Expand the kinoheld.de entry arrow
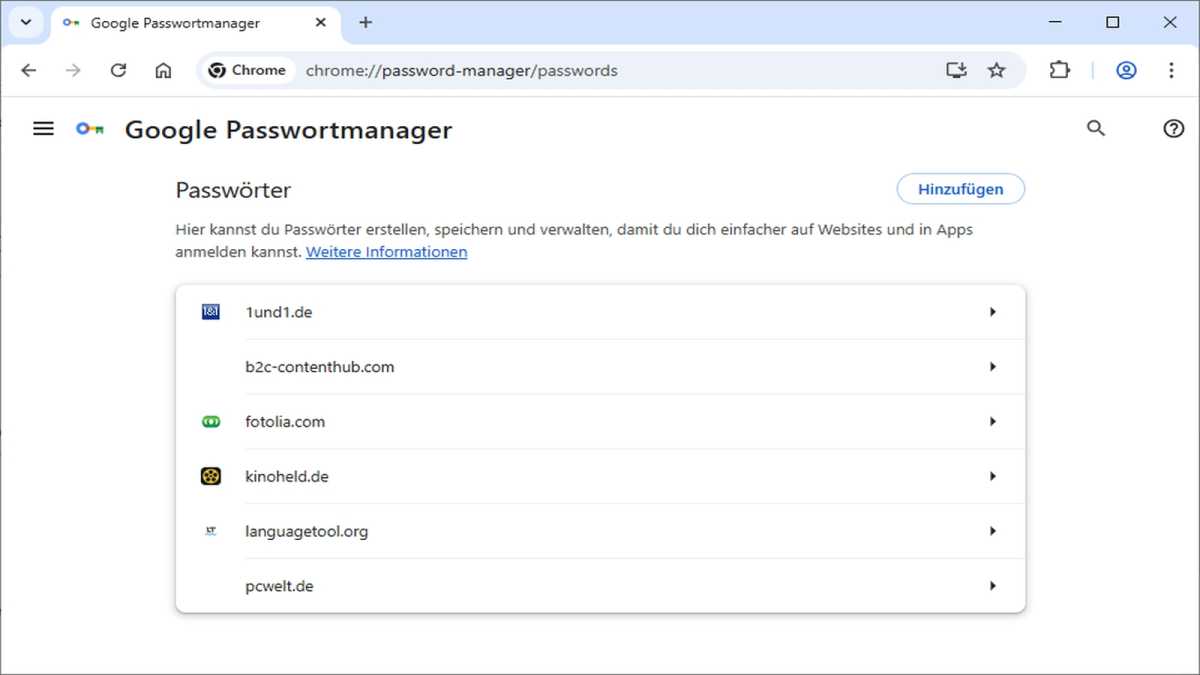 (x=993, y=476)
